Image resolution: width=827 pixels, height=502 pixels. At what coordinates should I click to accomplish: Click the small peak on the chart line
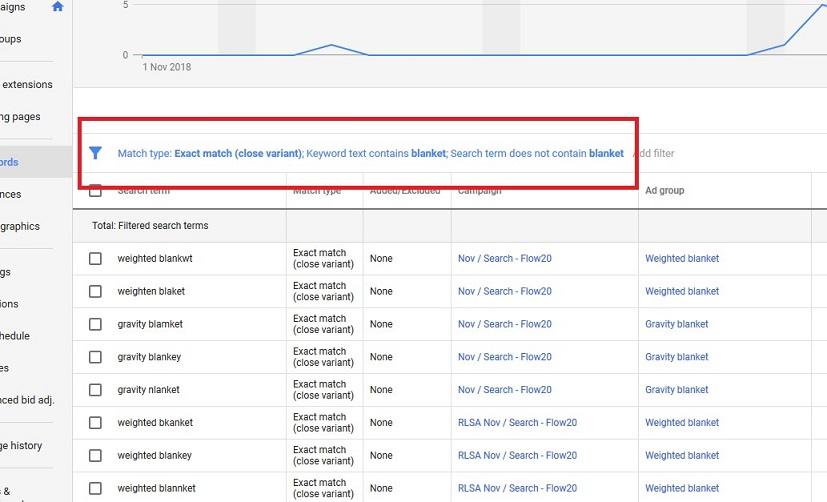pyautogui.click(x=331, y=45)
